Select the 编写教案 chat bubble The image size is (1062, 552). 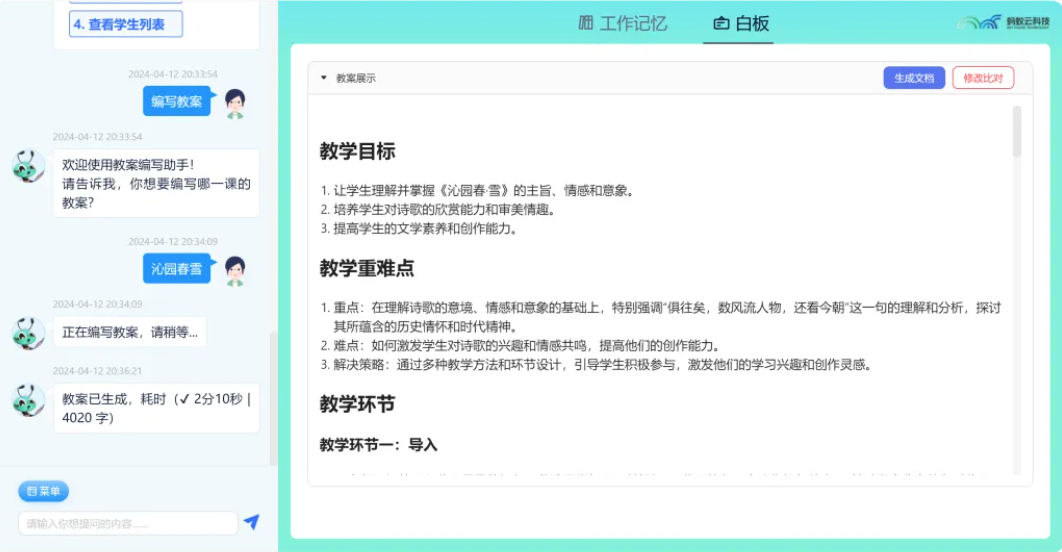coord(177,102)
